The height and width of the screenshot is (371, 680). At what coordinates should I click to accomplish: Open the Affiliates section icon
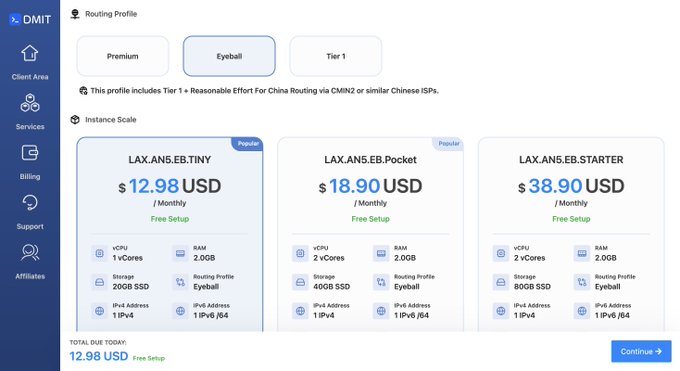[x=29, y=253]
